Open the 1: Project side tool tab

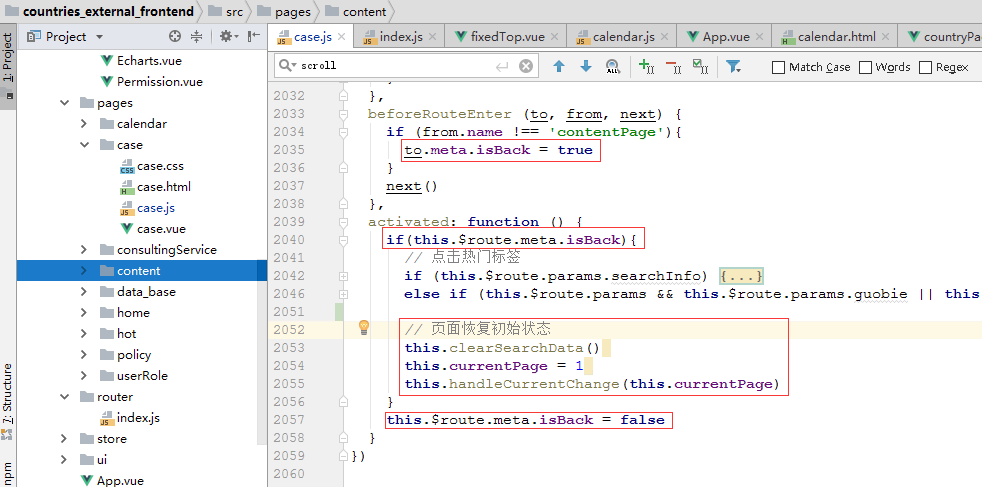pos(8,66)
